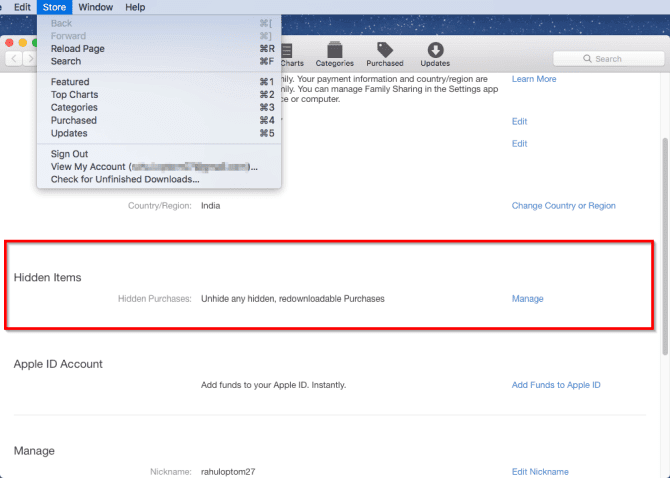The height and width of the screenshot is (478, 670).
Task: Click the Learn More link
Action: (534, 79)
